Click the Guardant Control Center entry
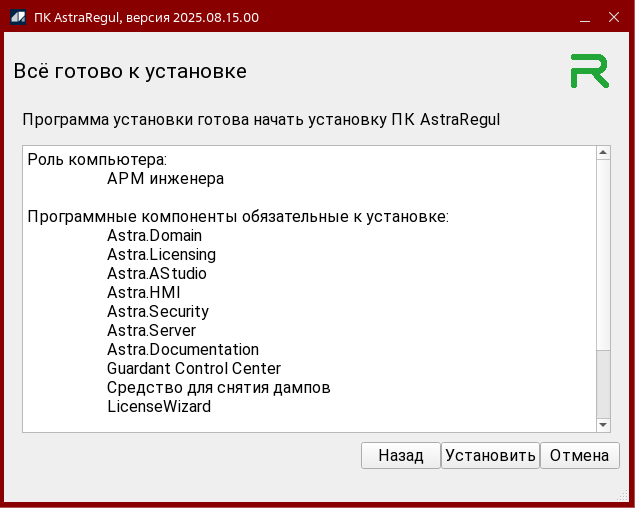635x508 pixels. pyautogui.click(x=194, y=369)
